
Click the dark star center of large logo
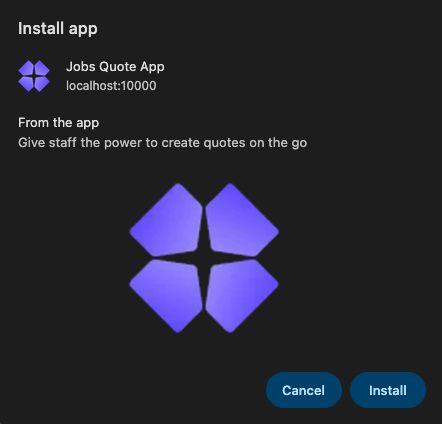click(204, 258)
